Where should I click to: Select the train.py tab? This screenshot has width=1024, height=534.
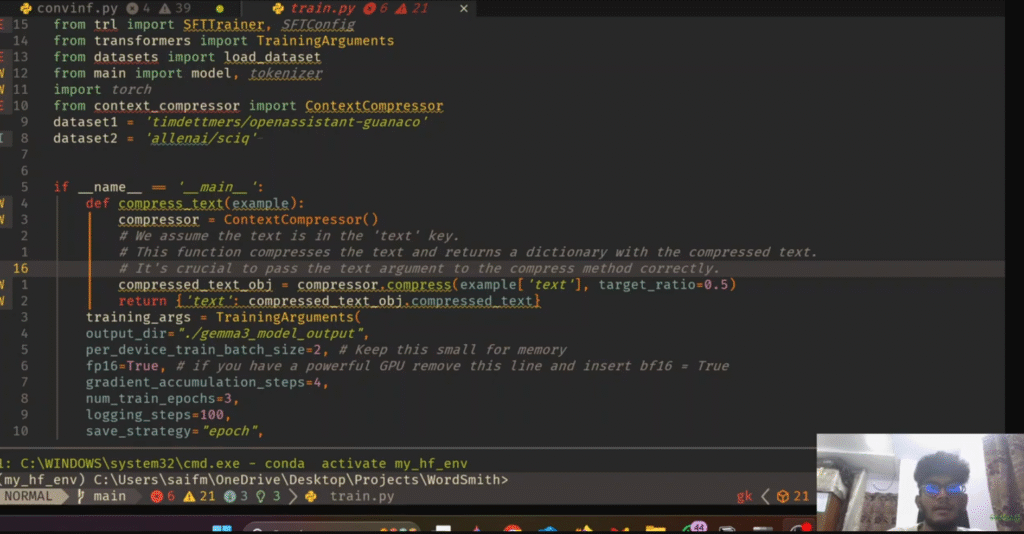pyautogui.click(x=317, y=8)
